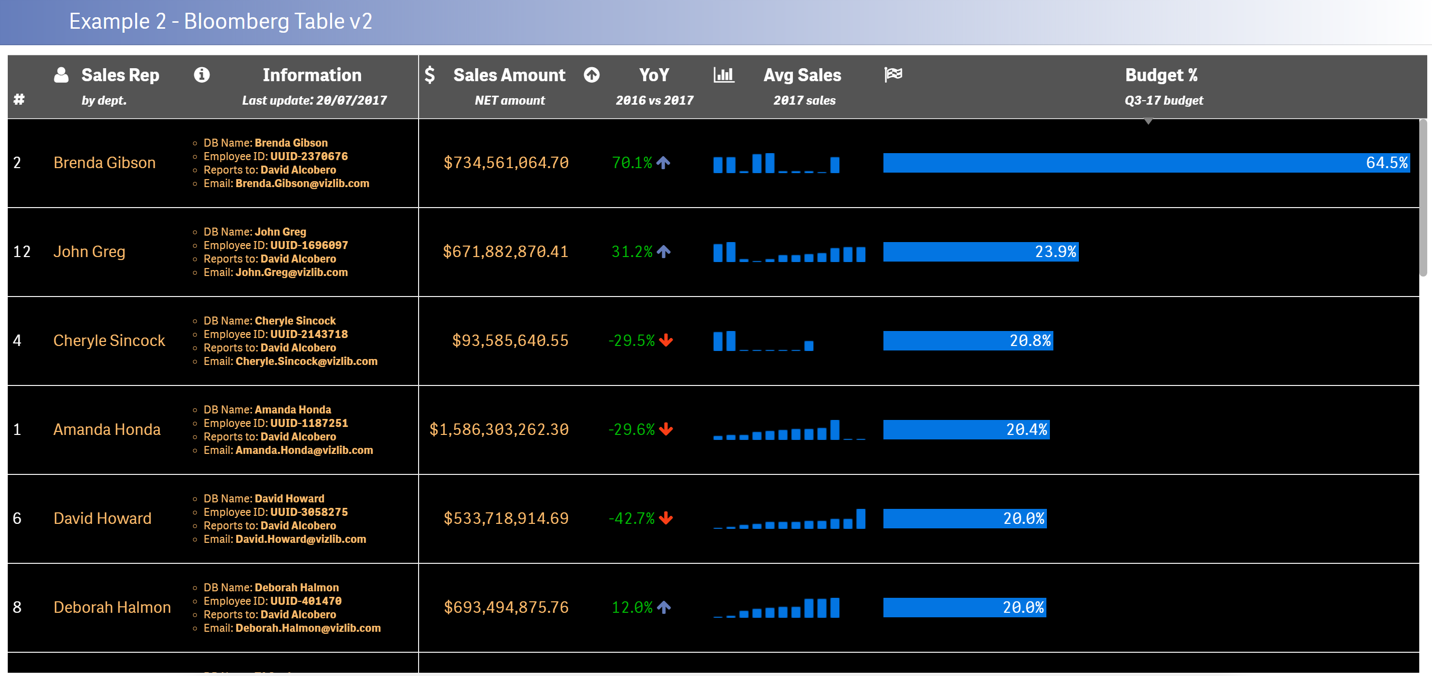
Task: Click the Avg Sales column header
Action: pos(802,75)
